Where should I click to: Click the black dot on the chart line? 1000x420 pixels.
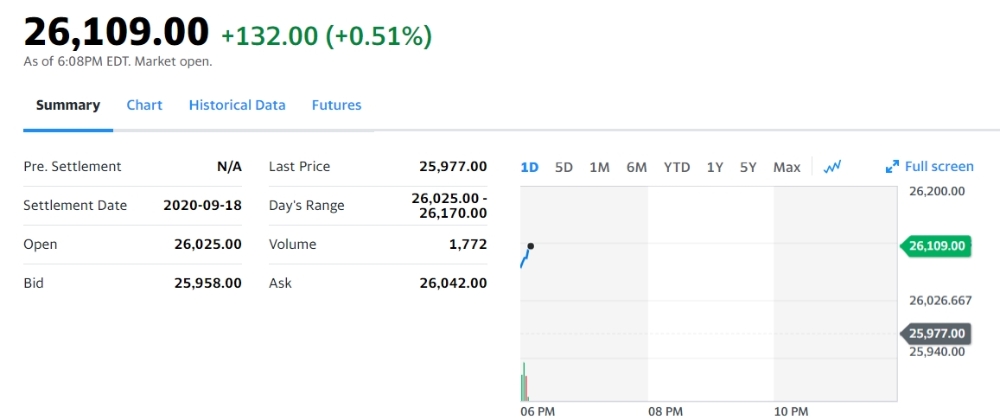[531, 246]
